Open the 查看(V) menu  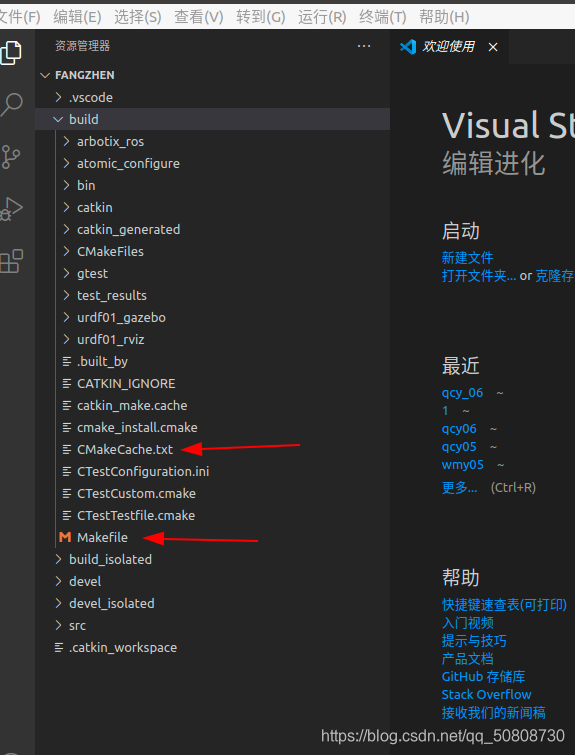pos(198,17)
